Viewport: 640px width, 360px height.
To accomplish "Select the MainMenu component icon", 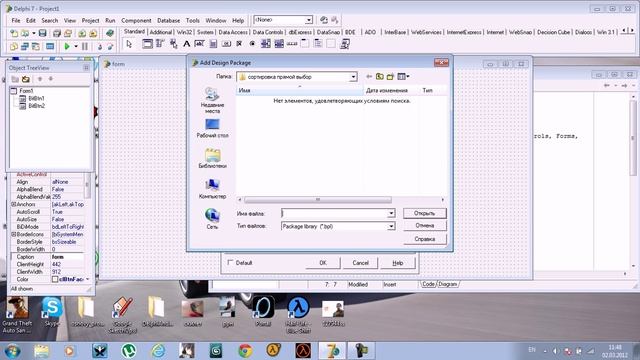I will click(x=160, y=44).
